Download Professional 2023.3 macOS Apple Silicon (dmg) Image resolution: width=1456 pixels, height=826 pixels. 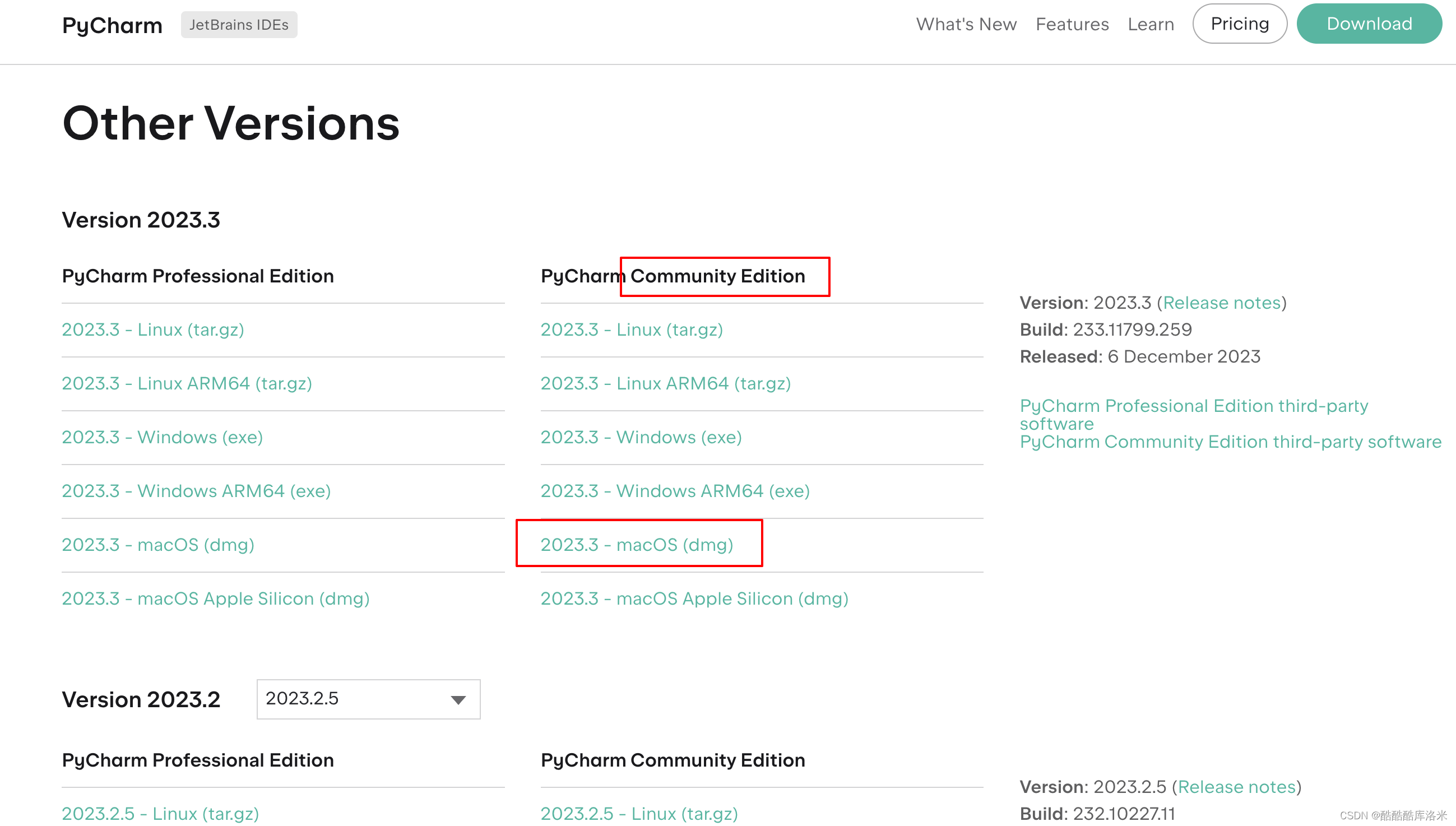click(x=216, y=599)
